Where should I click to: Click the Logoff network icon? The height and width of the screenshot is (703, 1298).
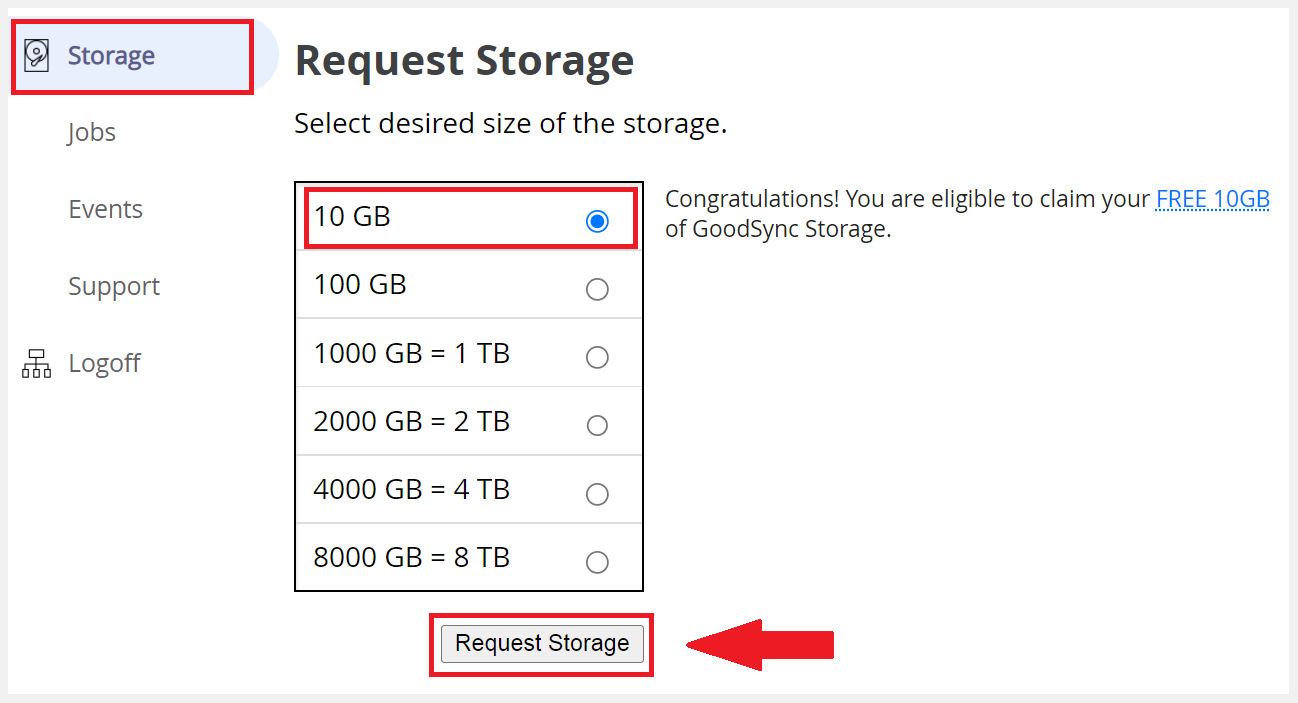click(36, 364)
